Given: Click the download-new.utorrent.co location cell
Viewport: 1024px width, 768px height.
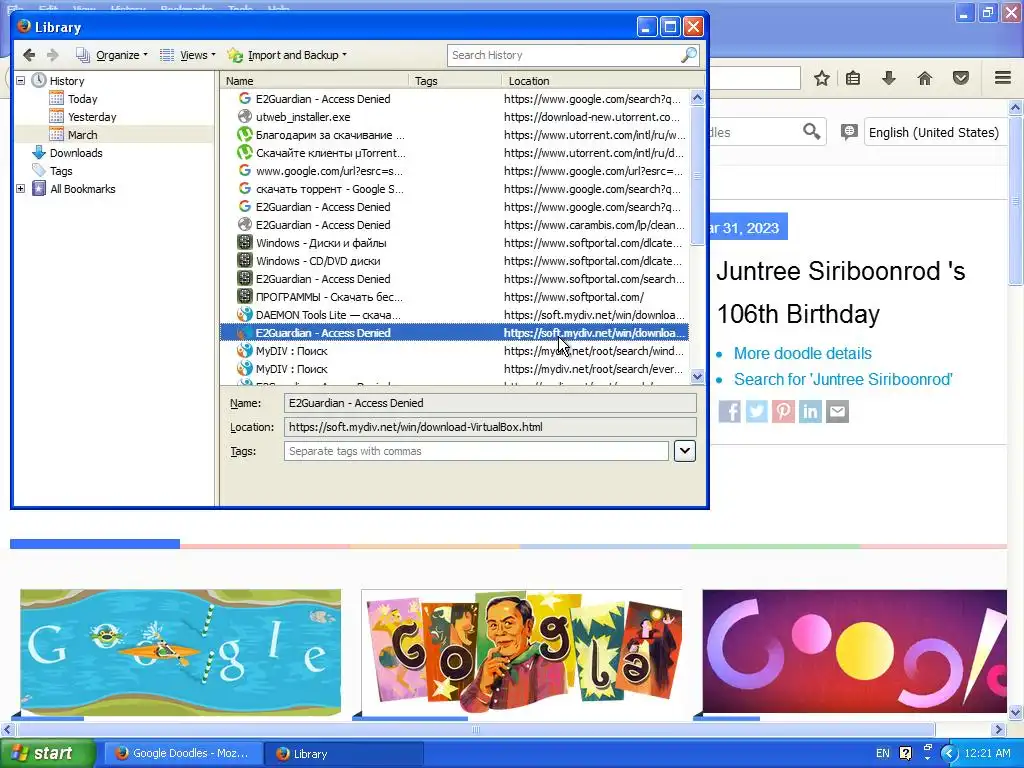Looking at the screenshot, I should [592, 117].
